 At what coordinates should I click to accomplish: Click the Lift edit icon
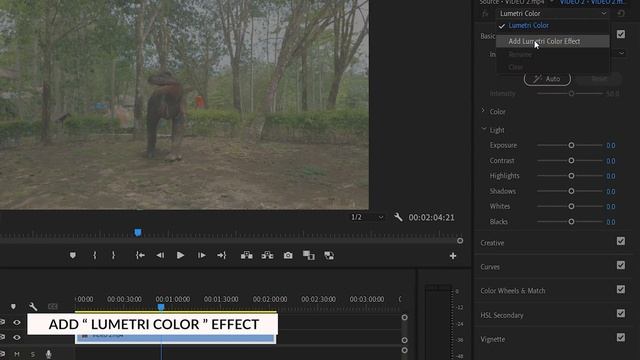pyautogui.click(x=247, y=256)
